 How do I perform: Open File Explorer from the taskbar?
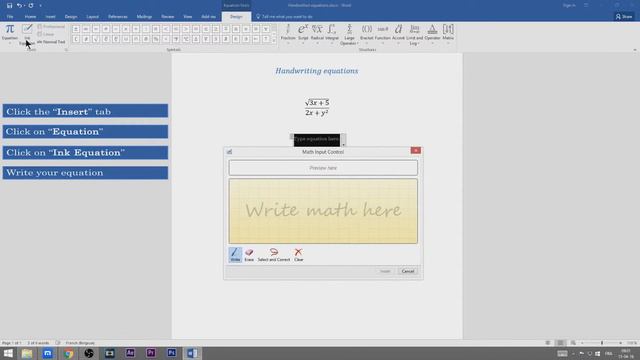click(27, 353)
